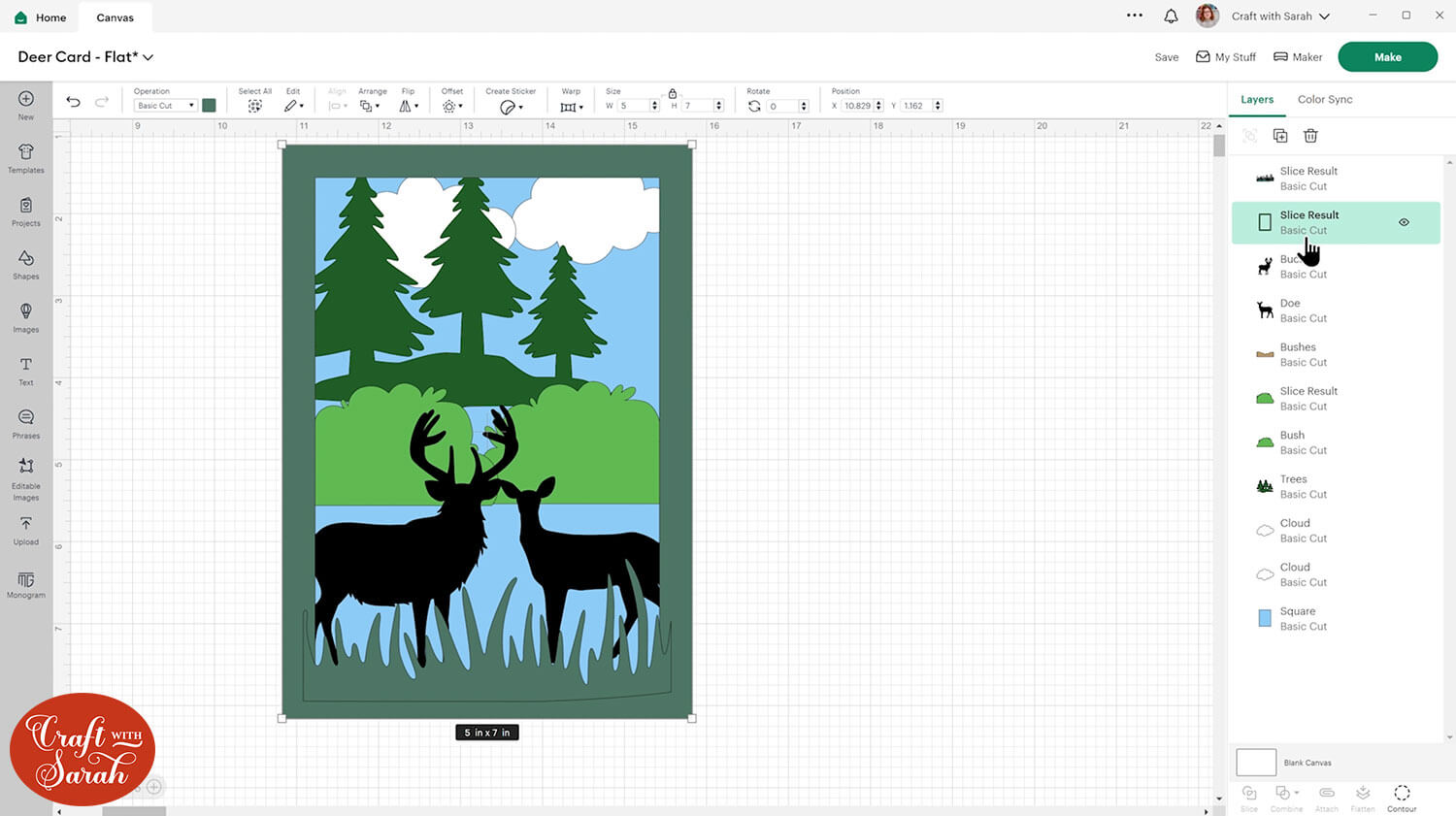The image size is (1456, 816).
Task: Duplicate the selected layer
Action: [1280, 136]
